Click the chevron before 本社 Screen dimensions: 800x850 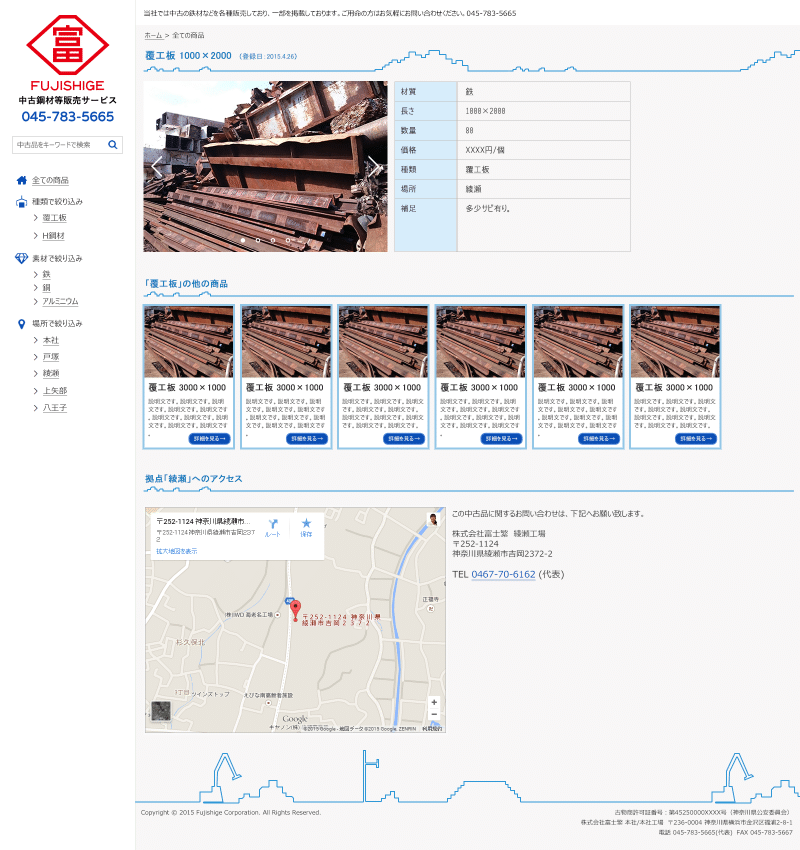coord(35,340)
